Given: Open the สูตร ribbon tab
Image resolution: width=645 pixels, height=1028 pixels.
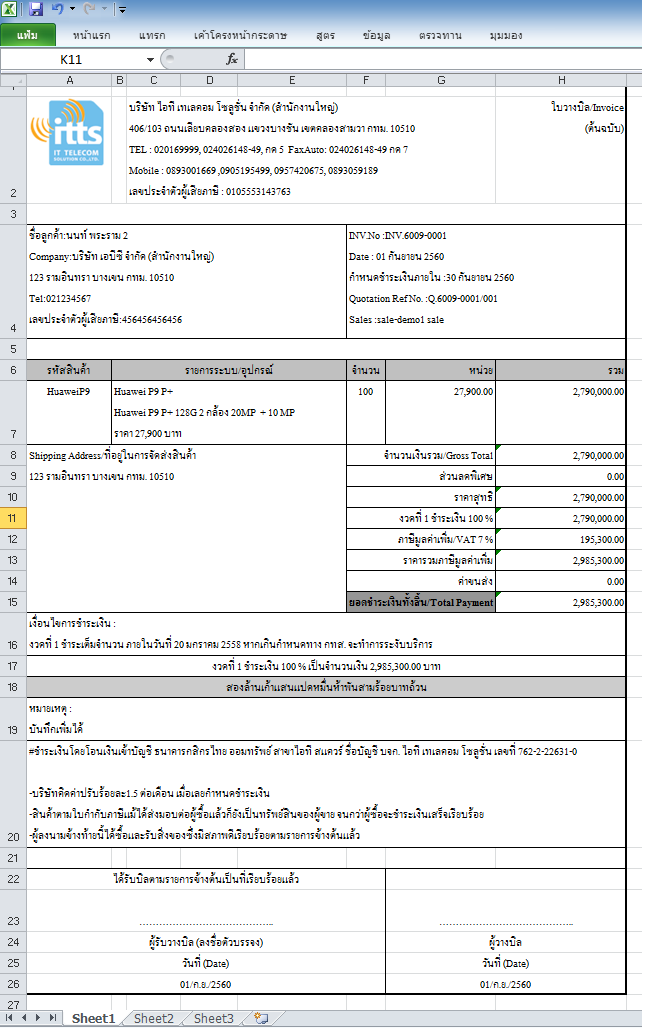Looking at the screenshot, I should tap(325, 35).
